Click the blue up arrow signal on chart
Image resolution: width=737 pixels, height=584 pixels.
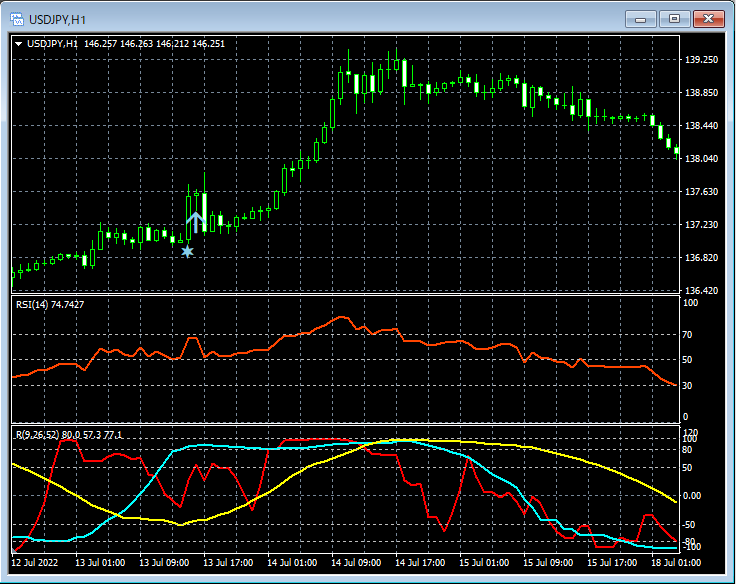pyautogui.click(x=196, y=220)
